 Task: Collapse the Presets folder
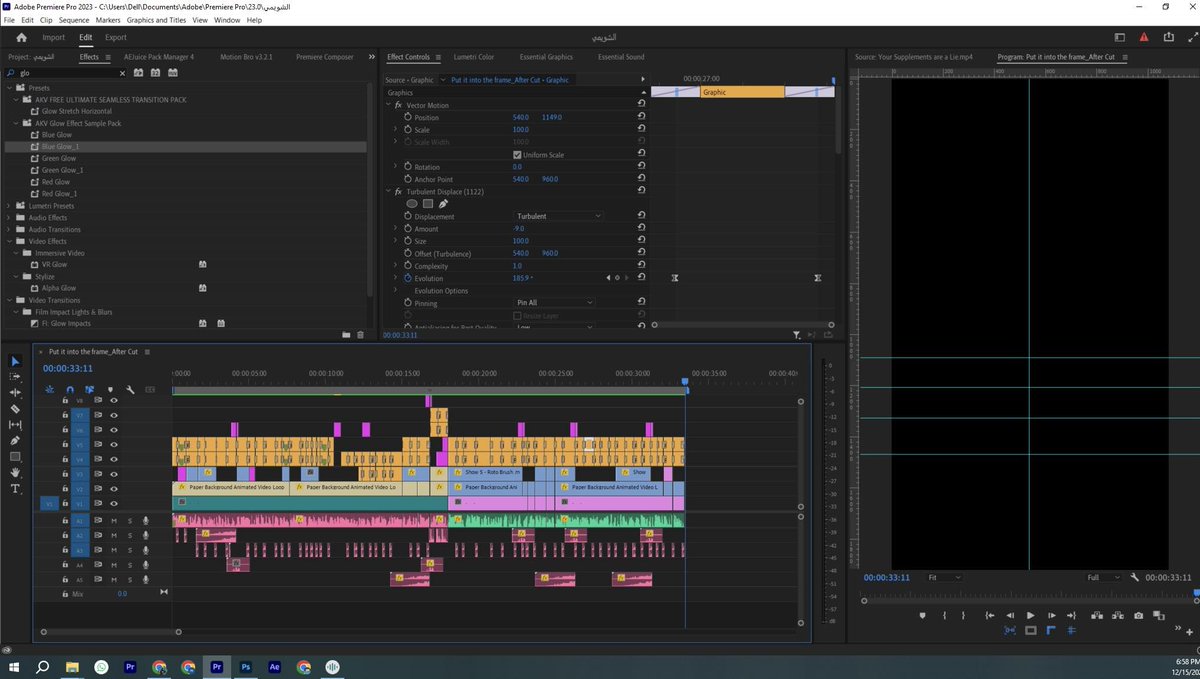(x=10, y=88)
